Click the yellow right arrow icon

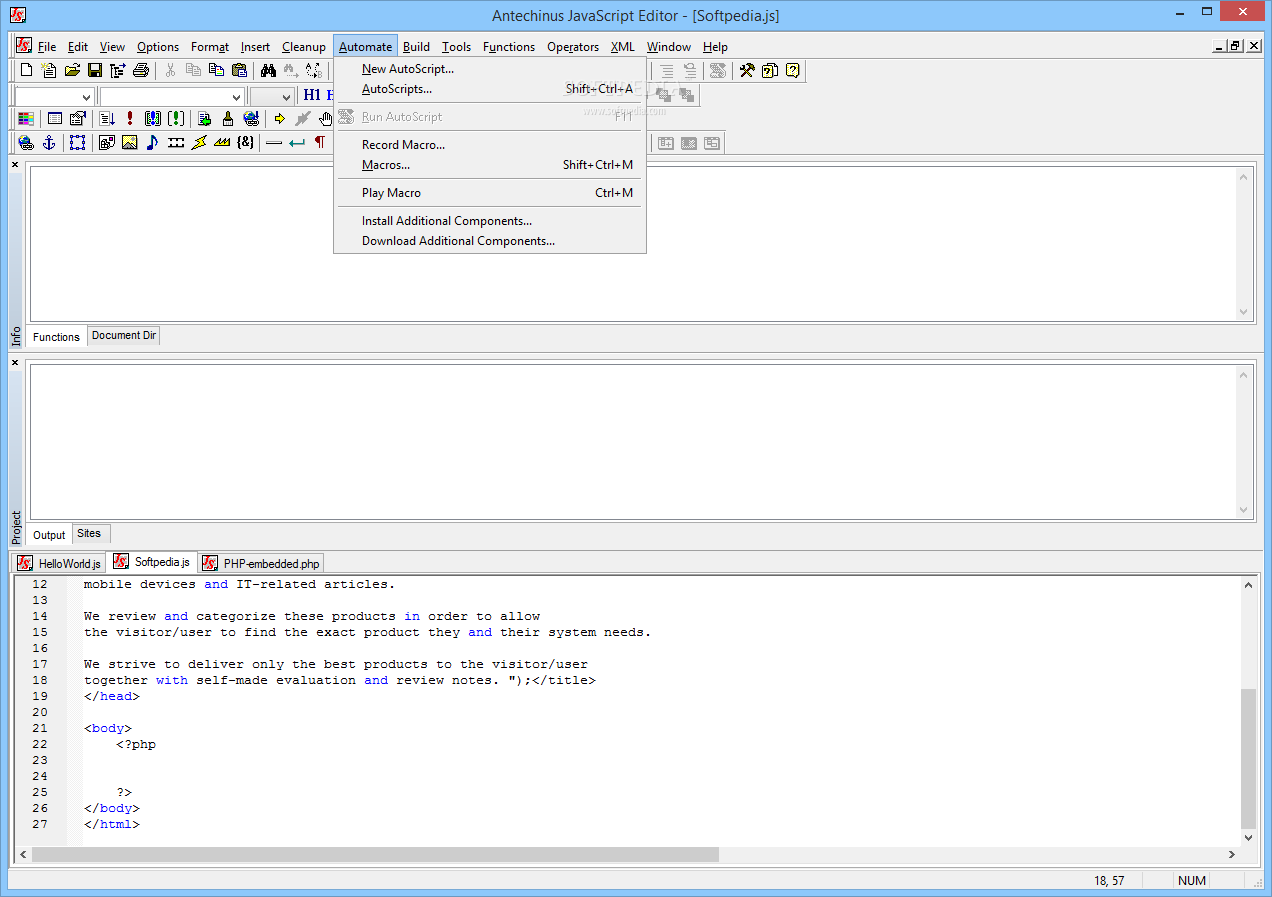[x=280, y=118]
